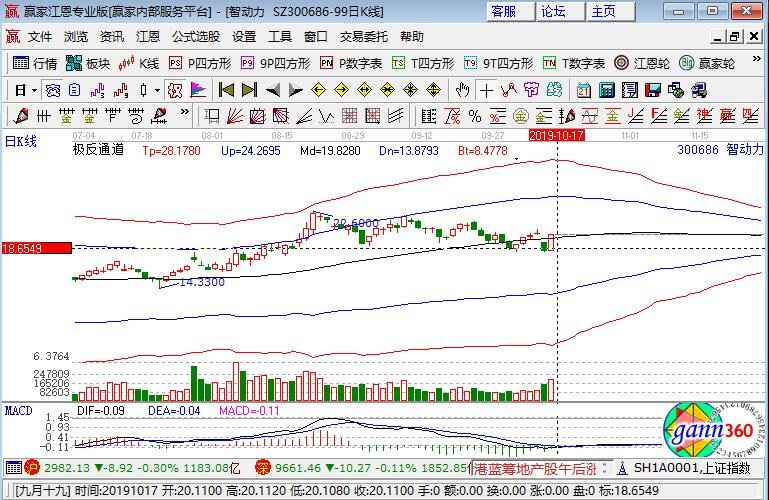Click the 300686 智动力 stock label
The height and width of the screenshot is (500, 769).
[720, 150]
